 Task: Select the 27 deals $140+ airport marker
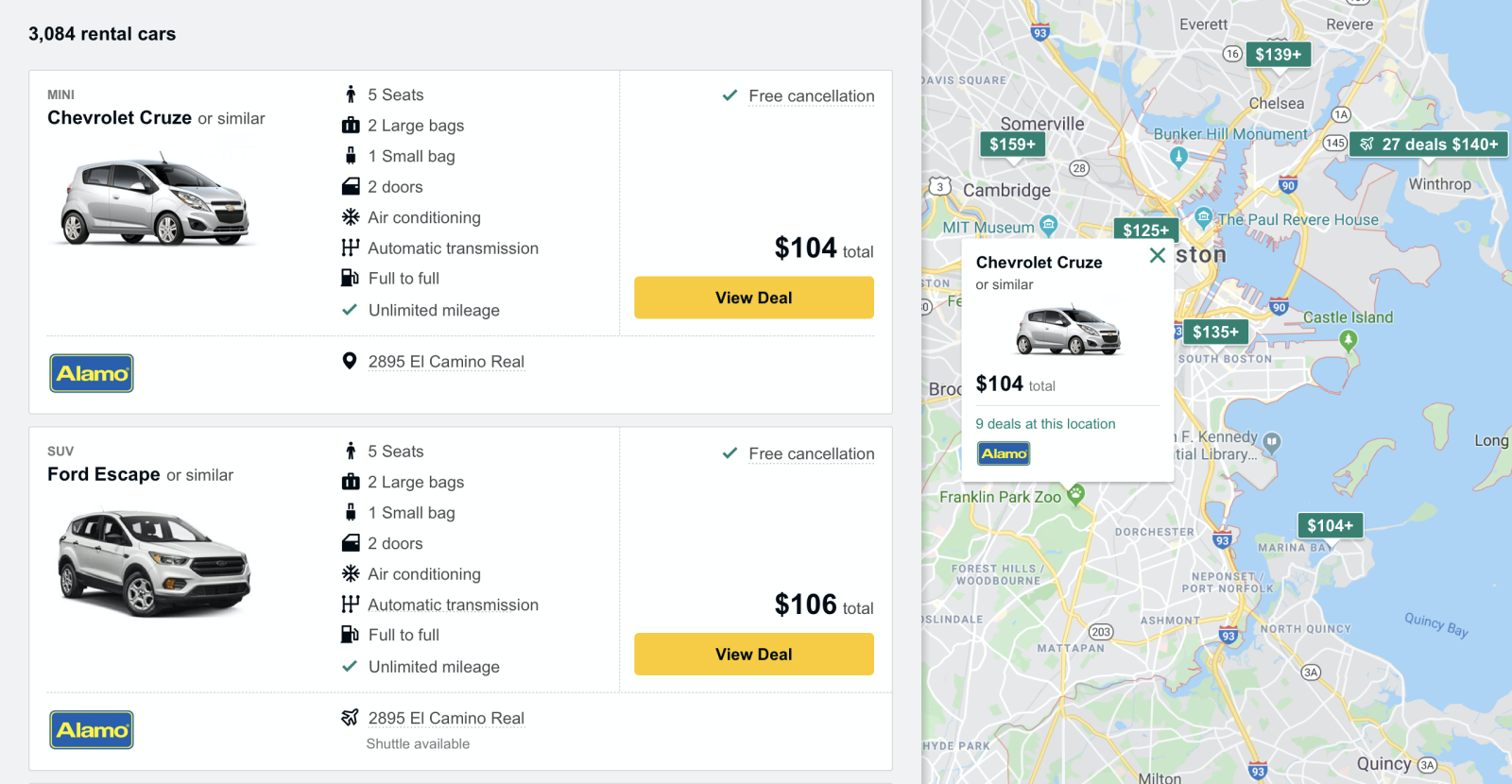pyautogui.click(x=1429, y=145)
